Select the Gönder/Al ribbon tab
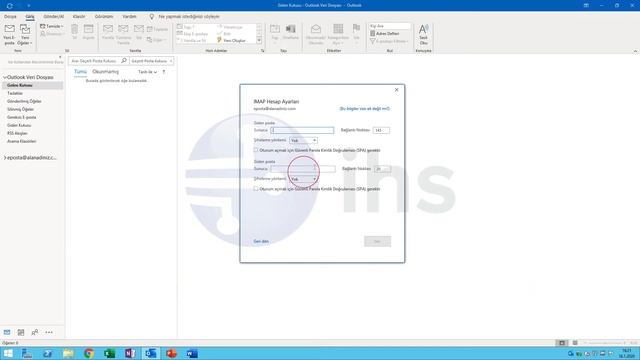640x360 pixels. click(53, 17)
